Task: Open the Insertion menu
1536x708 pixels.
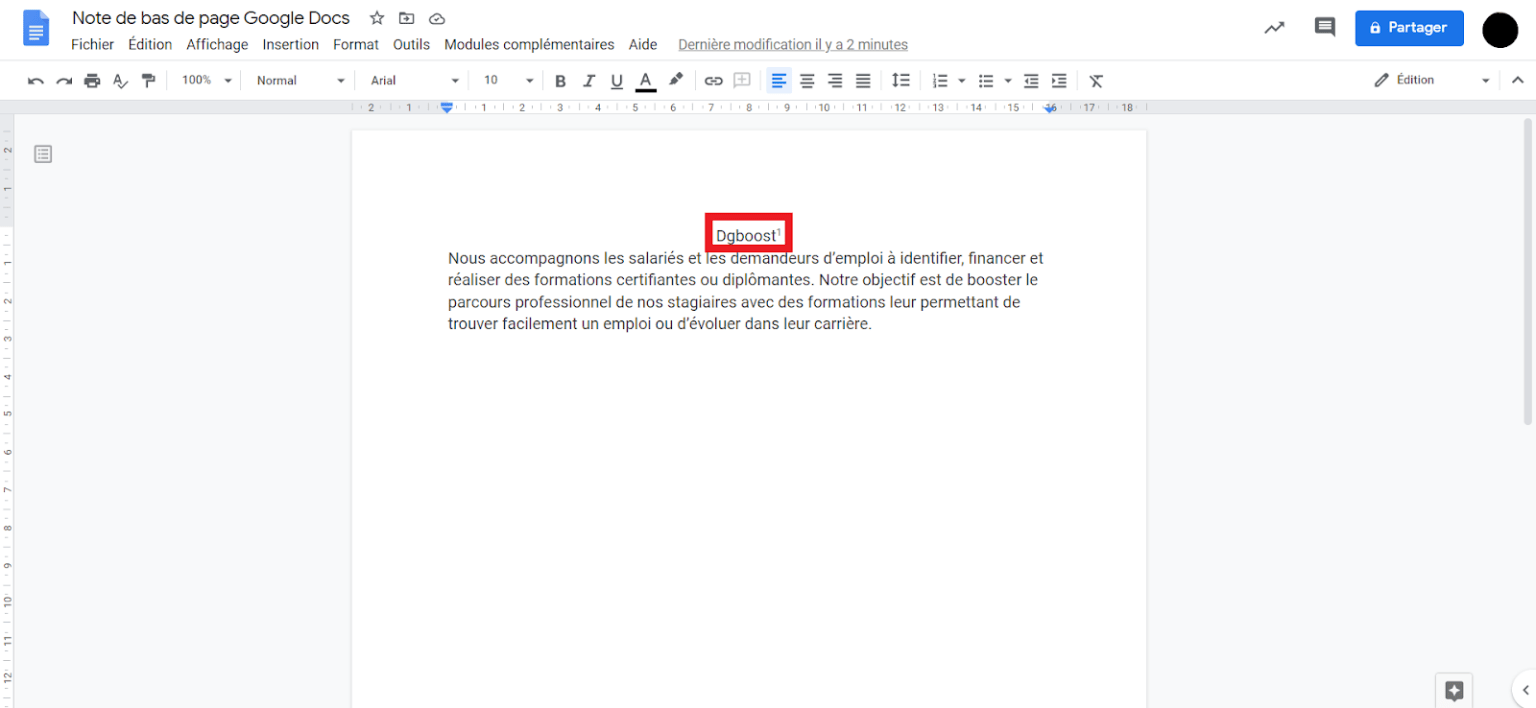Action: click(x=290, y=44)
